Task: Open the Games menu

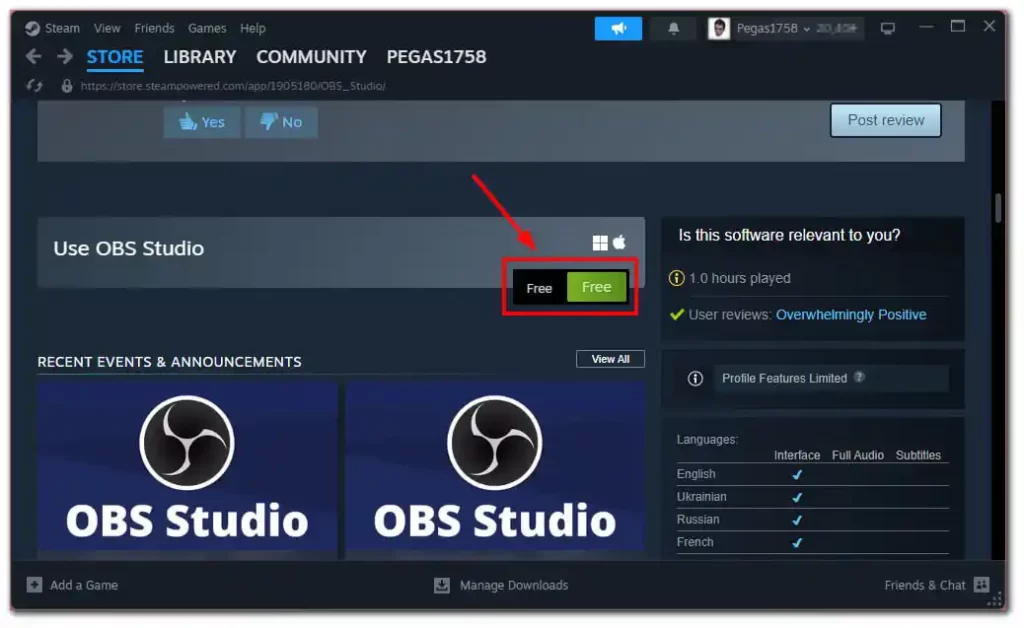Action: pyautogui.click(x=207, y=28)
